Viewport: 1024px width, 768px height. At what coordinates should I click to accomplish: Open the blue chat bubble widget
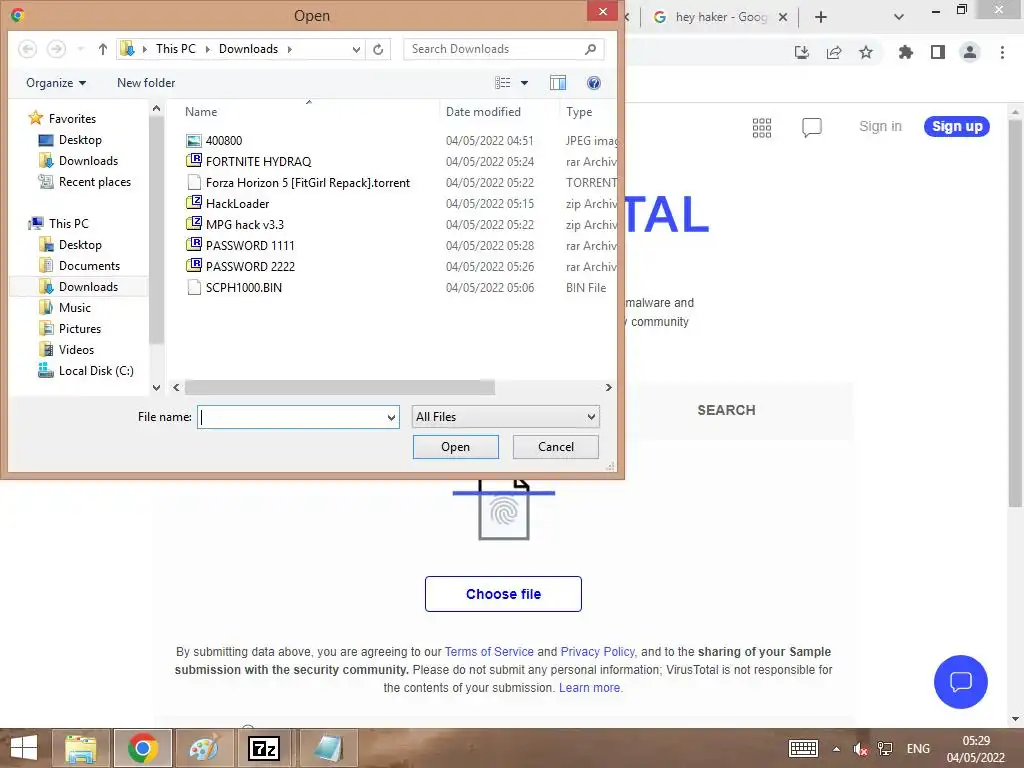961,682
